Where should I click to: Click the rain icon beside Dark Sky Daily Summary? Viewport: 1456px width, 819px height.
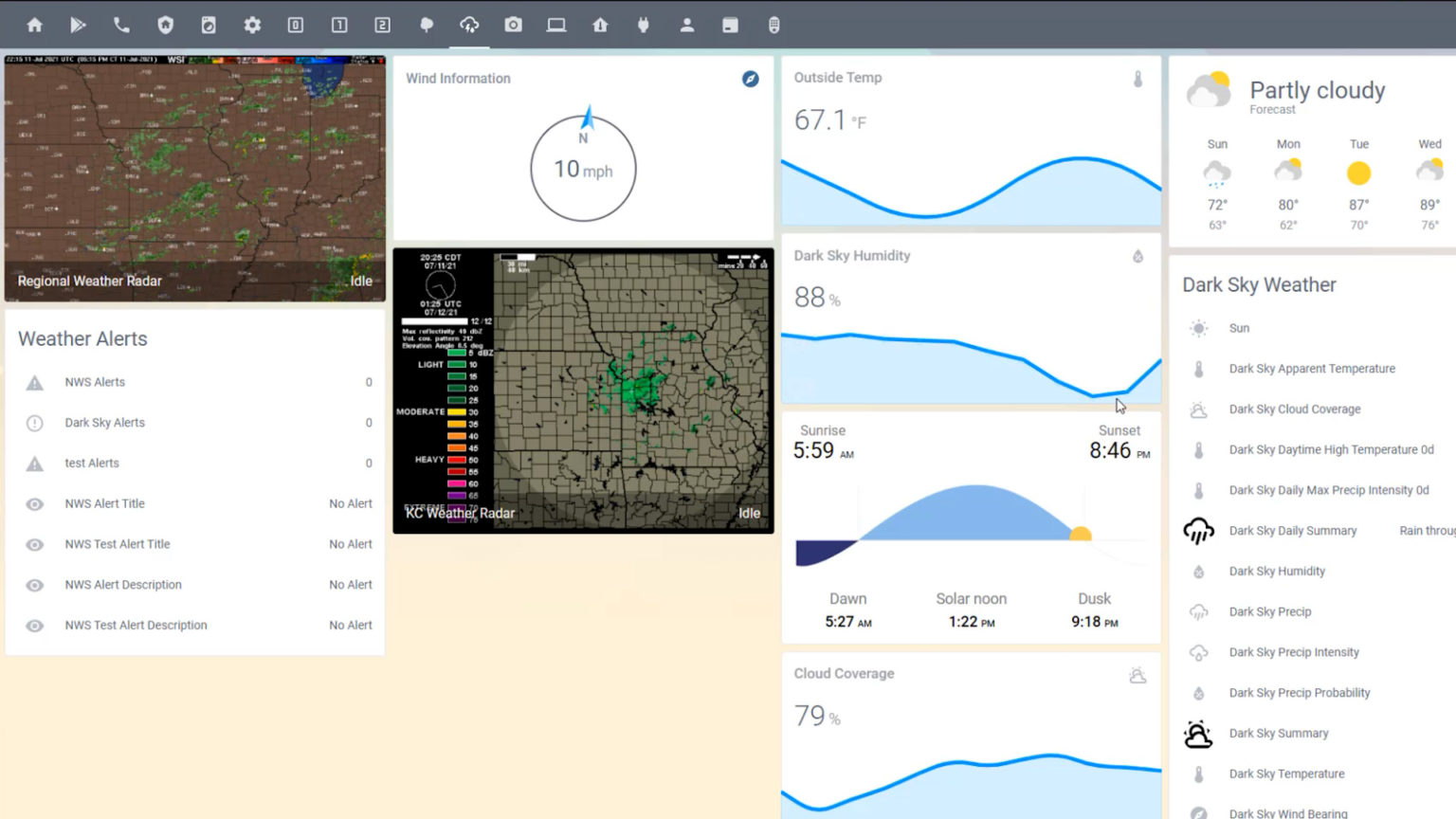tap(1197, 532)
